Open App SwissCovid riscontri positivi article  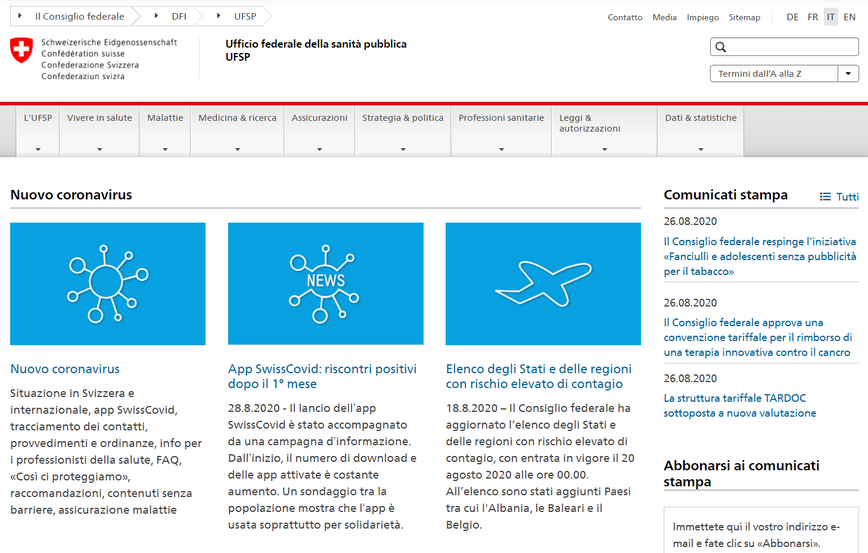click(x=322, y=376)
